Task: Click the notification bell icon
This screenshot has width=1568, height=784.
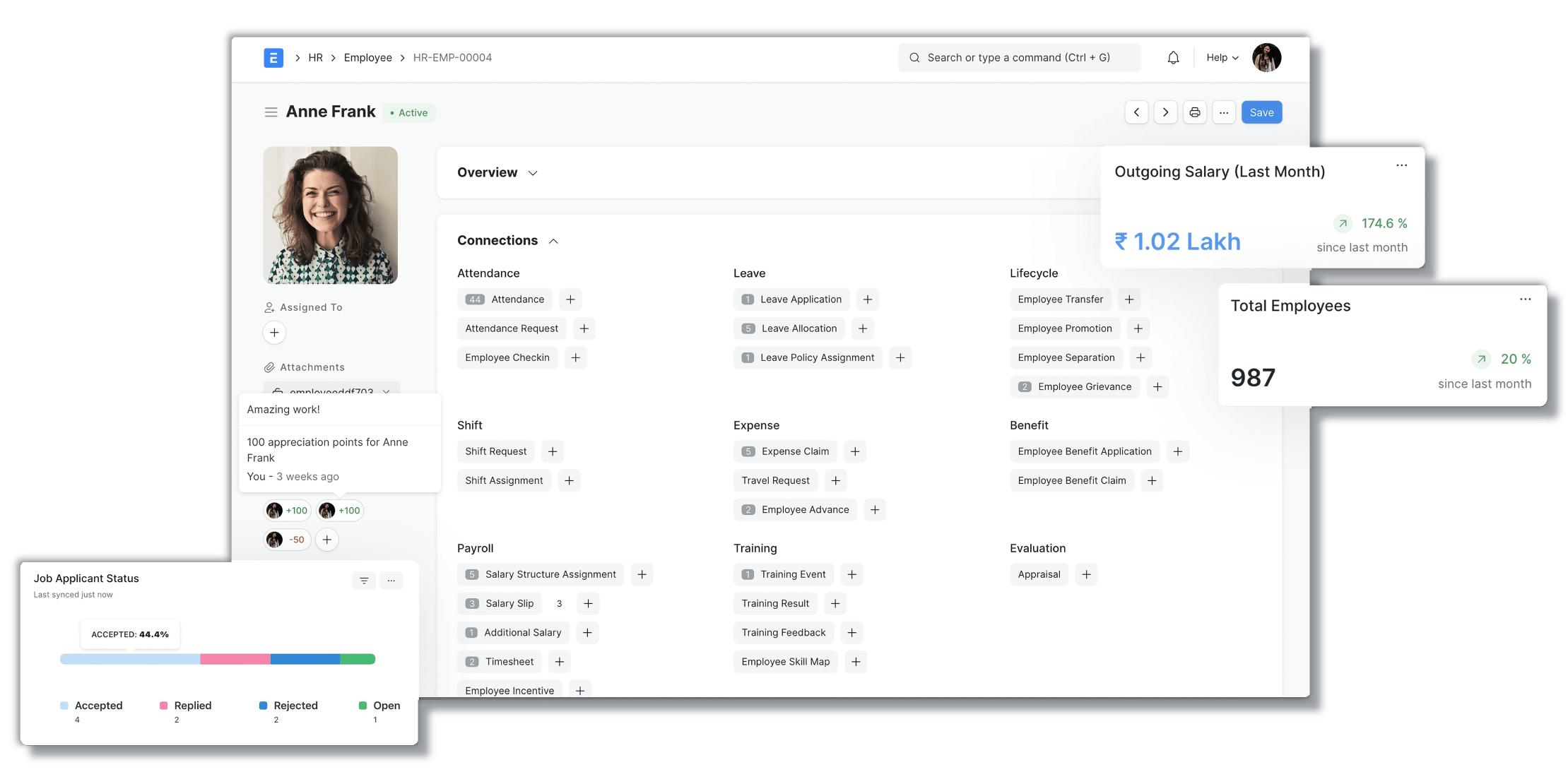Action: (x=1173, y=58)
